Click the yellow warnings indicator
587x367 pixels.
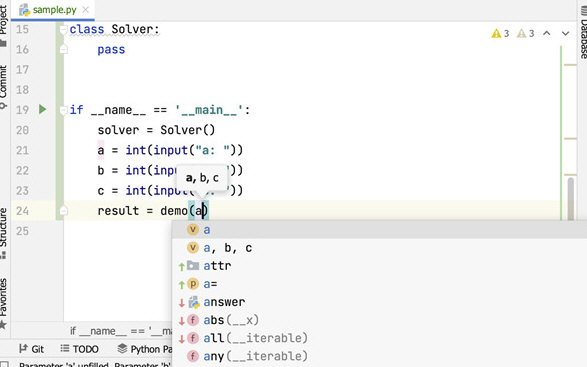tap(501, 34)
